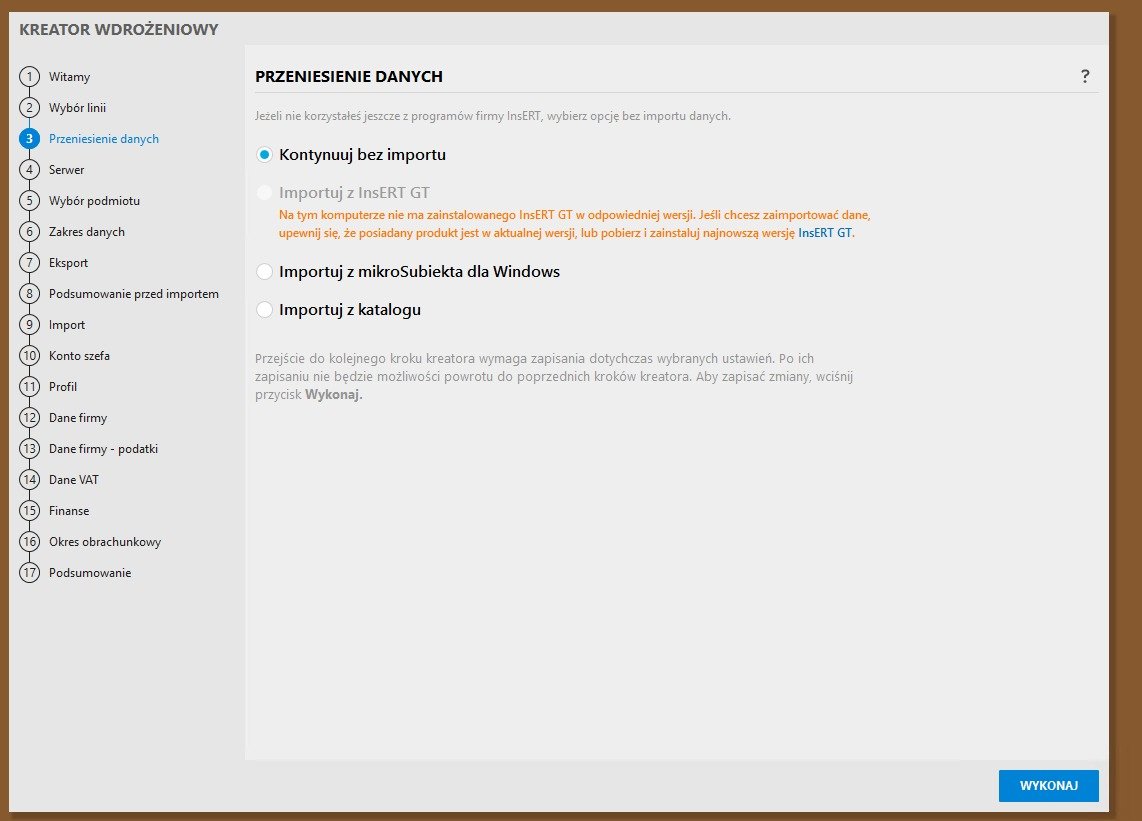
Task: Choose Importuj z mikroSubiekta dla Windows option
Action: tap(265, 272)
